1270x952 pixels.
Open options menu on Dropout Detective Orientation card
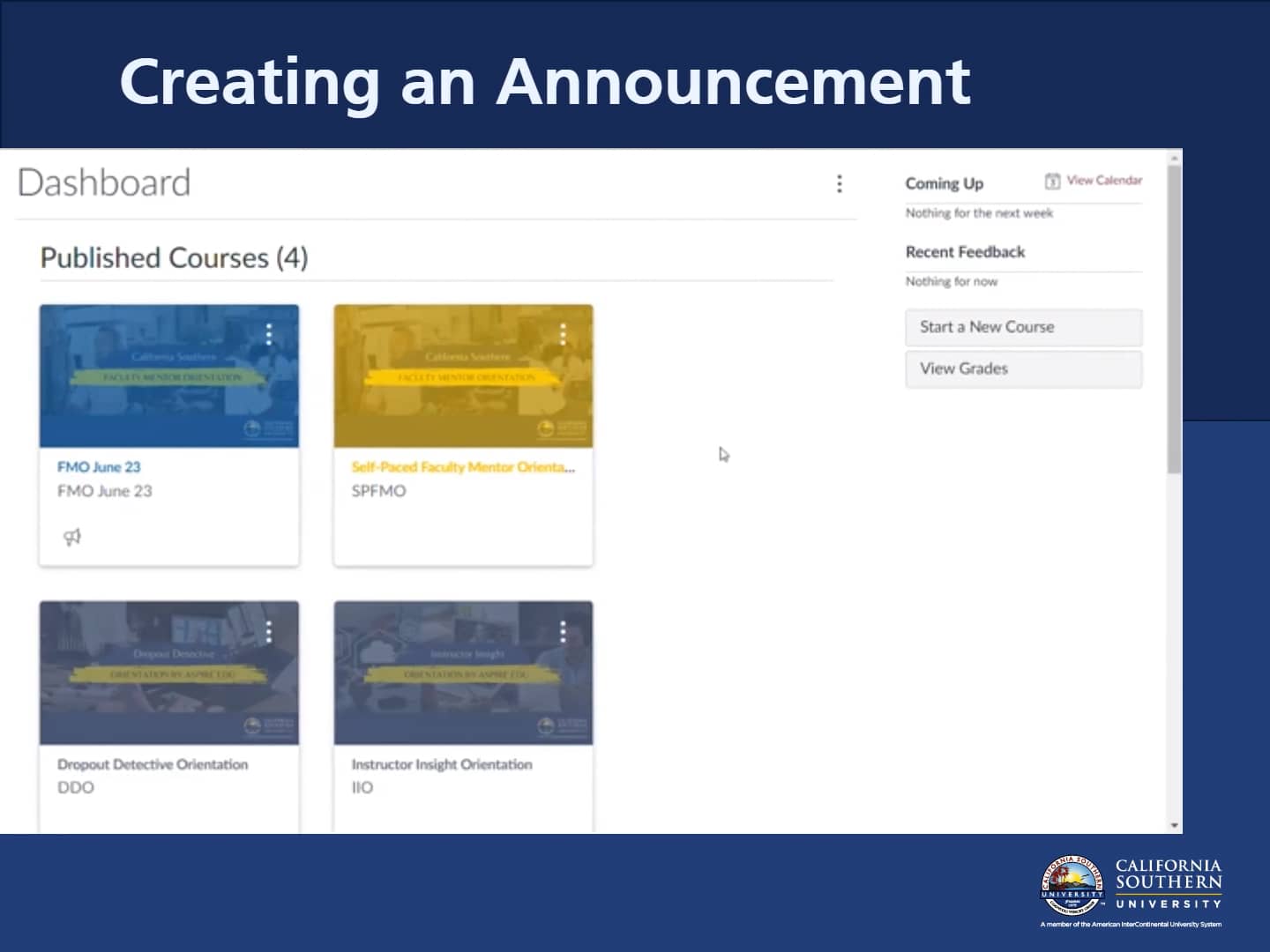tap(269, 631)
